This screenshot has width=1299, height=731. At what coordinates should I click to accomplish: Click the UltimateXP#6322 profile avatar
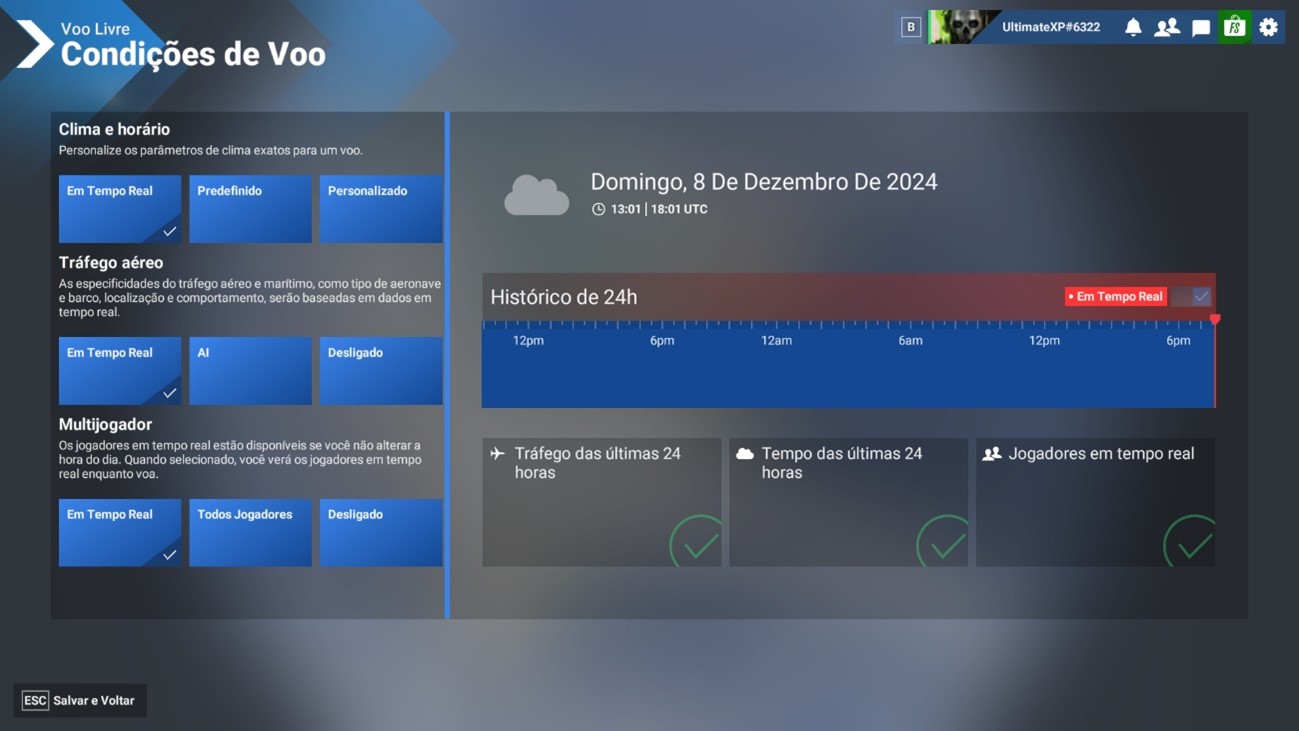963,27
